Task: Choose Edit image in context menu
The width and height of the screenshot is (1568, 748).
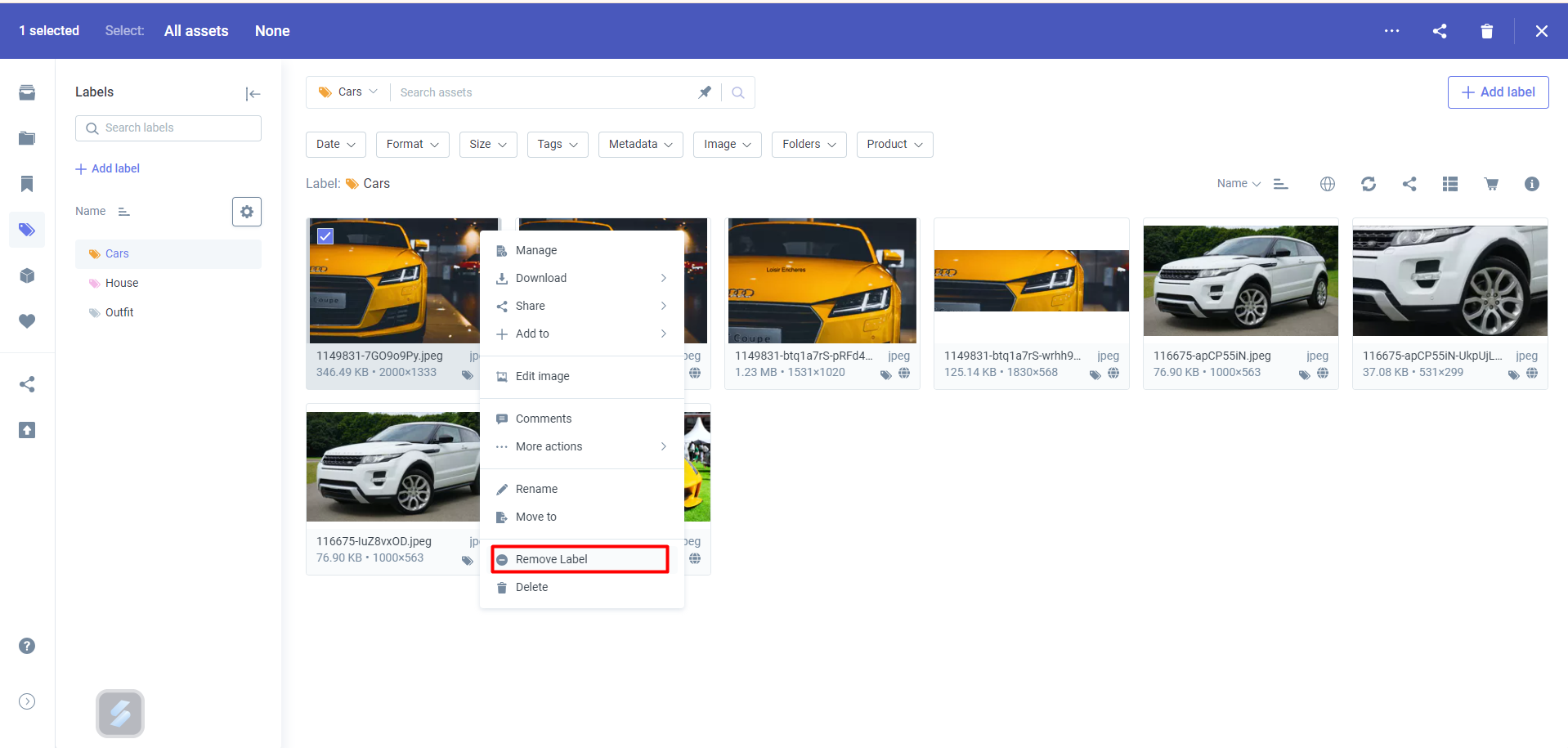Action: (542, 376)
